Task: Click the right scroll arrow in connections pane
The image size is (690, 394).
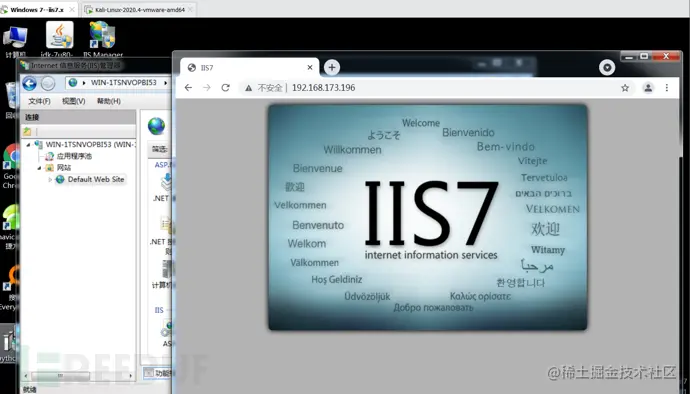Action: 131,376
